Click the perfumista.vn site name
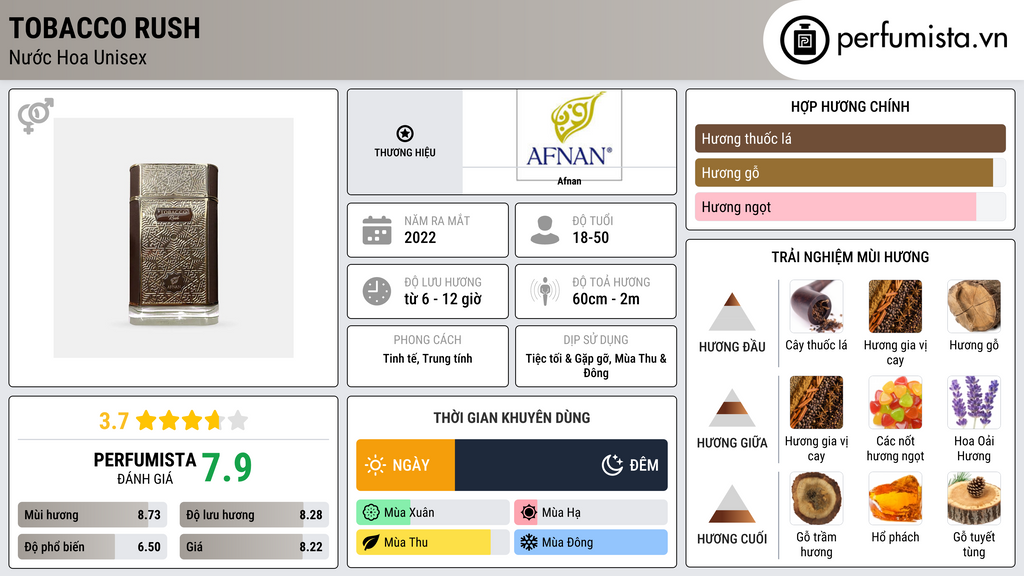This screenshot has width=1024, height=576. coord(921,39)
